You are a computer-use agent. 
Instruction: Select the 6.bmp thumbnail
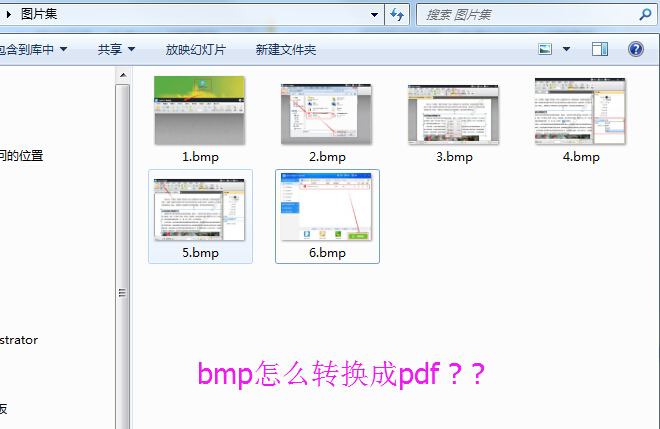327,210
